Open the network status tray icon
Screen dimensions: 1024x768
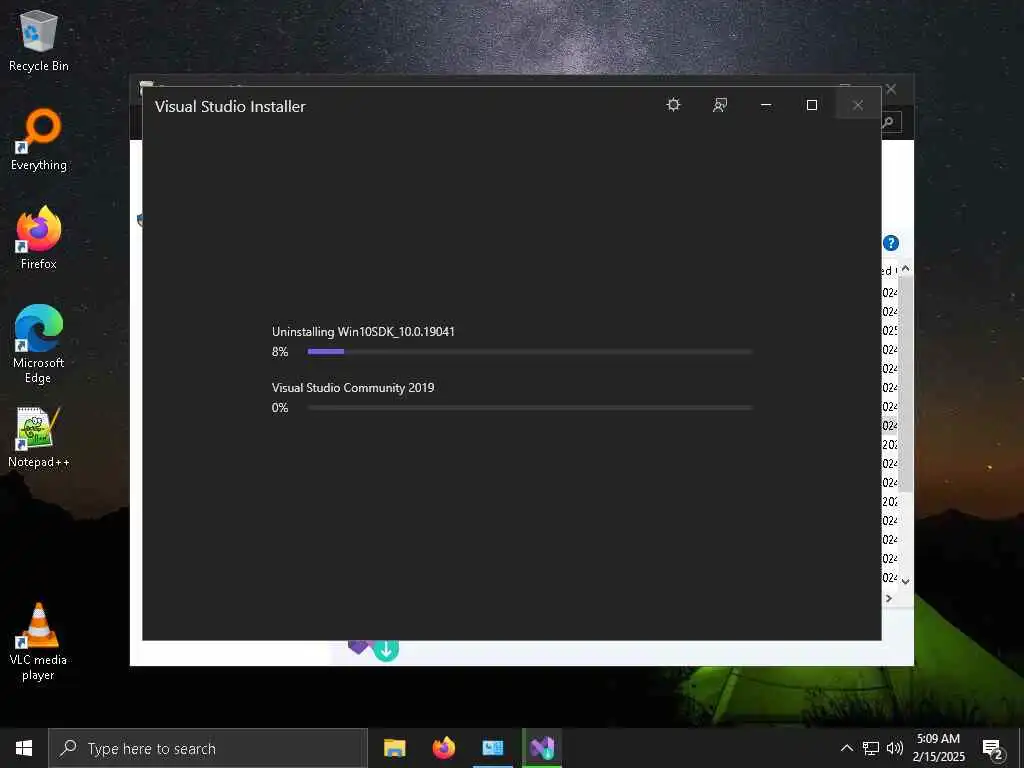pyautogui.click(x=871, y=748)
